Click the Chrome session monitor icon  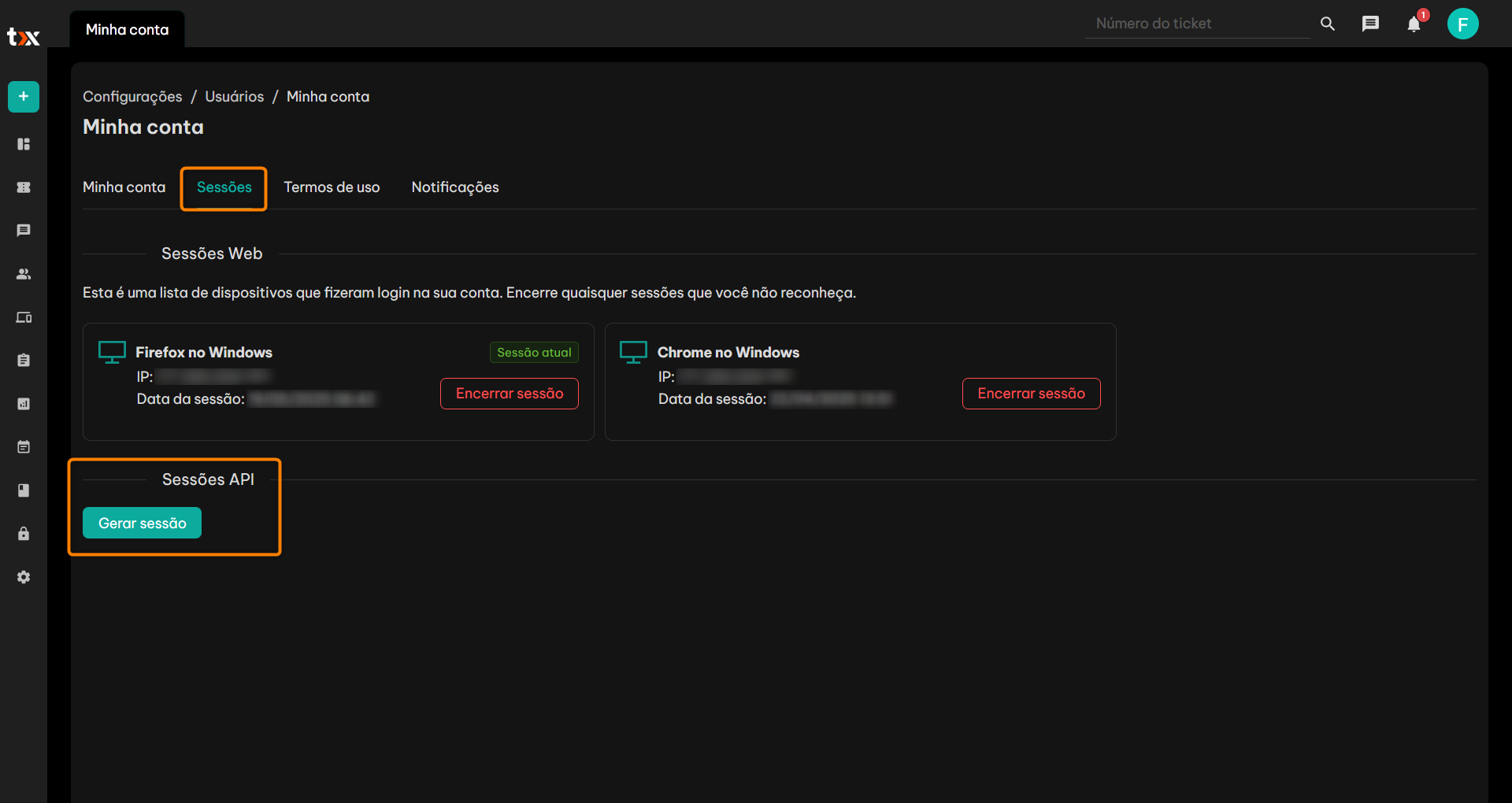pyautogui.click(x=633, y=352)
